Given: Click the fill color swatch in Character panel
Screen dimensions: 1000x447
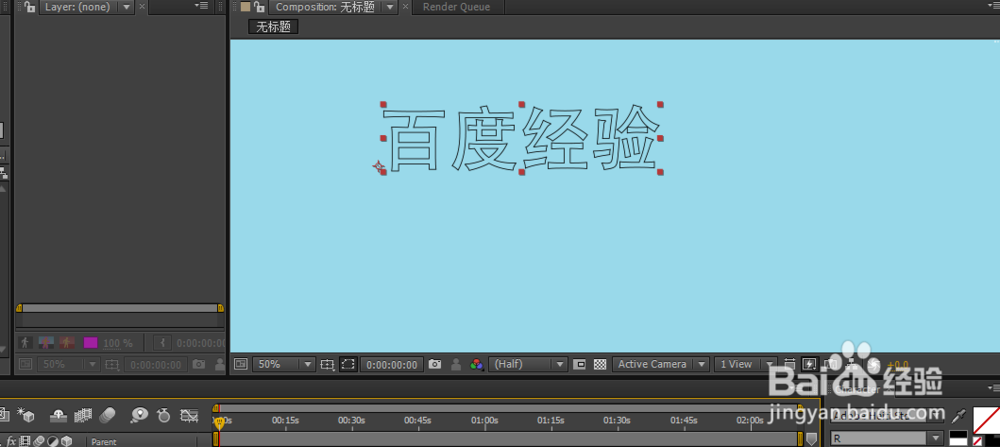Looking at the screenshot, I should [x=986, y=420].
